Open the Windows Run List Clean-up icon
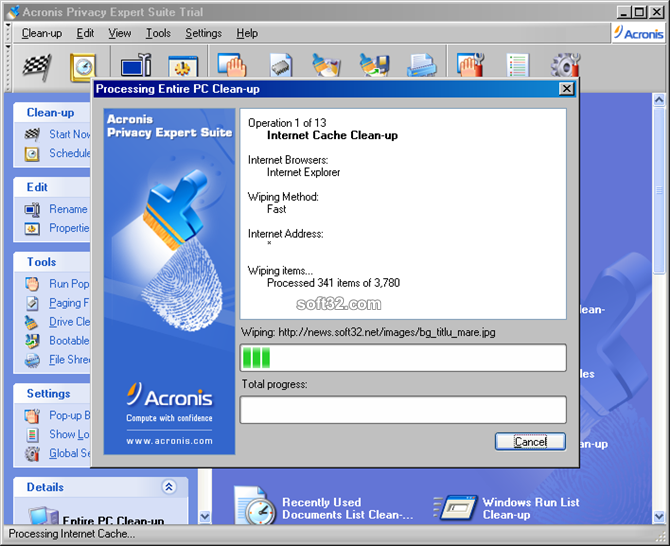Screen dimensions: 670x546 455,508
